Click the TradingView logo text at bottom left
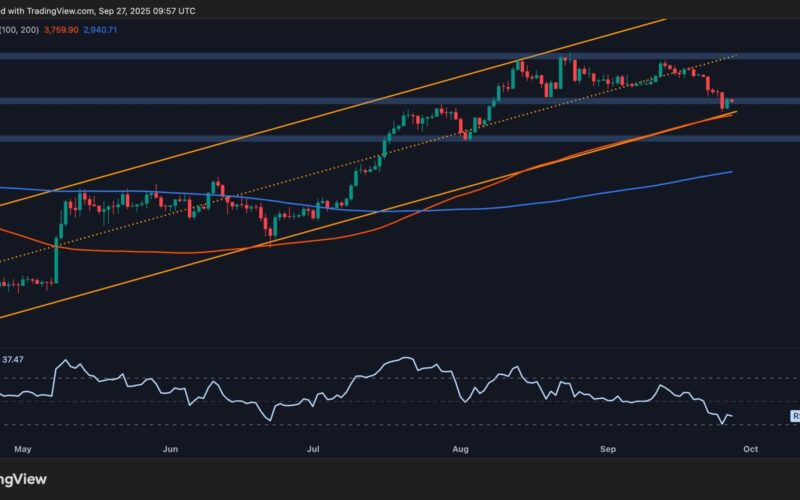This screenshot has width=800, height=500. pyautogui.click(x=22, y=479)
